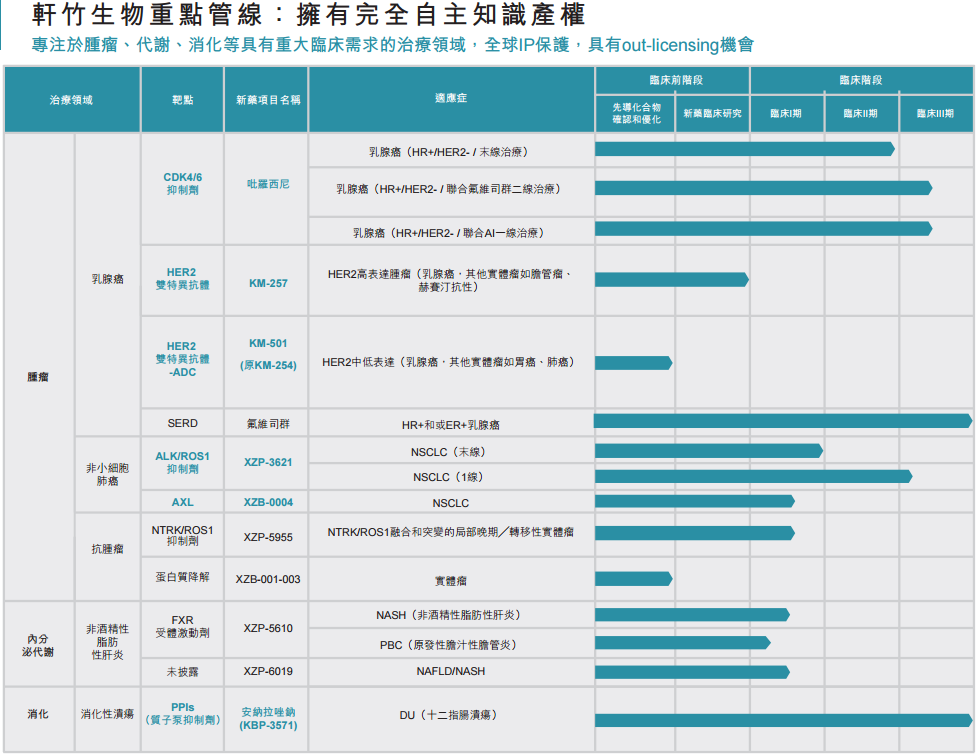Click the 非酒精性脂肪性肝炎 sub-area cell
Viewport: 977px width, 754px height.
(x=108, y=642)
